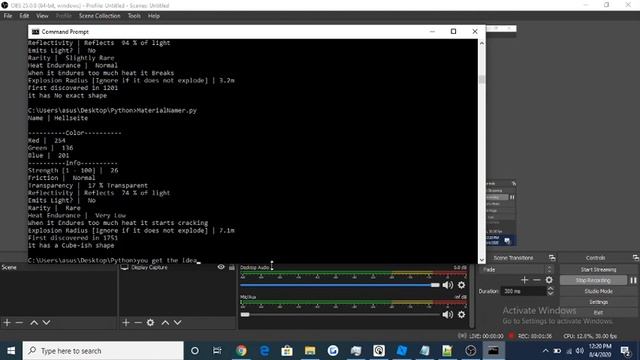Click Start Streaming button
The width and height of the screenshot is (640, 360).
coord(598,269)
